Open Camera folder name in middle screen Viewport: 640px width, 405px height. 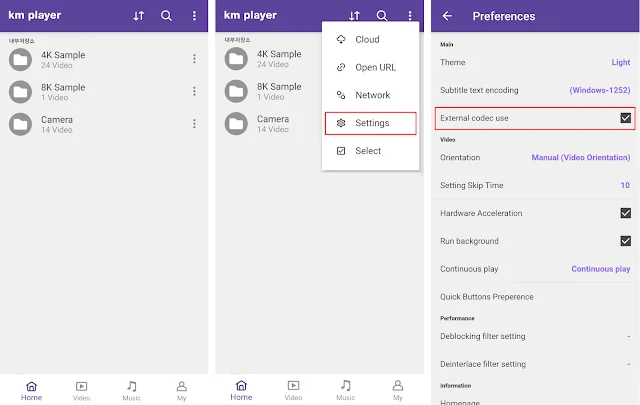[x=273, y=119]
